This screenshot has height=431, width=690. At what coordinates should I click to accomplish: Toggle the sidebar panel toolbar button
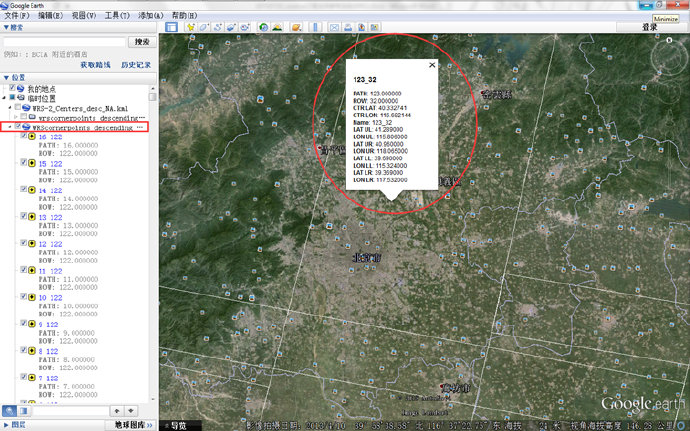coord(171,27)
